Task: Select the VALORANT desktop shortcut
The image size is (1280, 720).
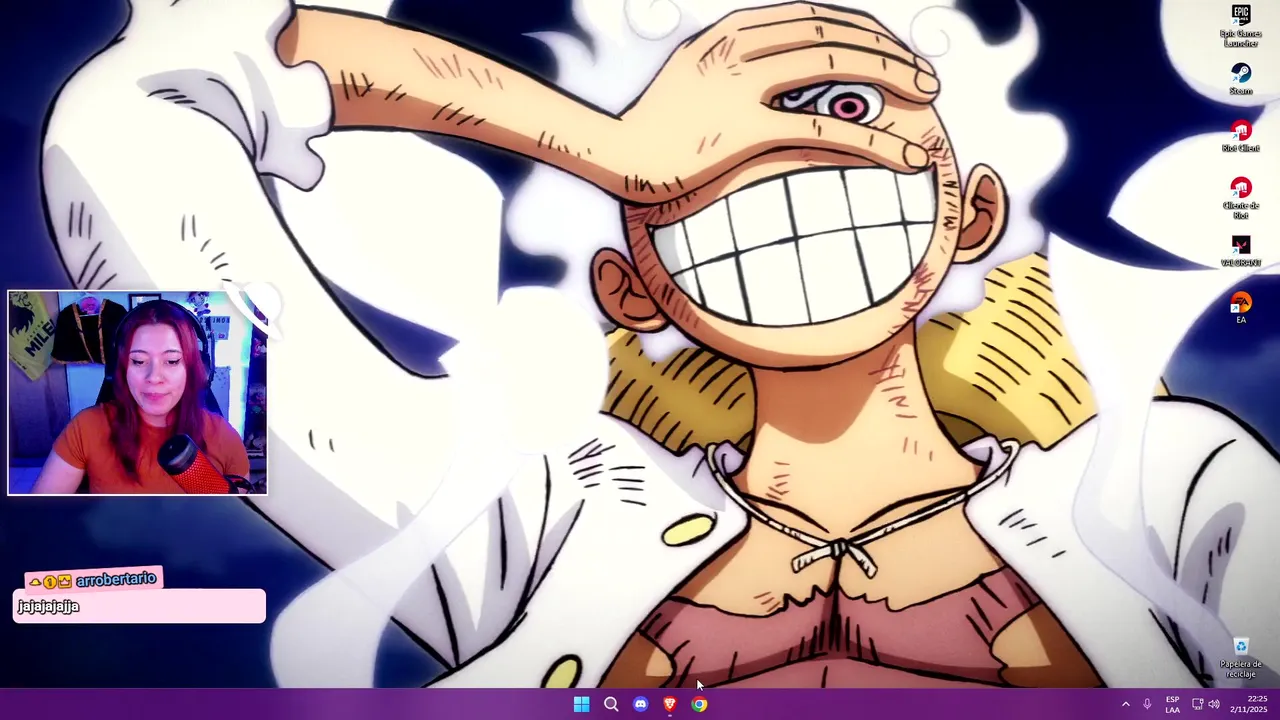Action: click(1241, 251)
